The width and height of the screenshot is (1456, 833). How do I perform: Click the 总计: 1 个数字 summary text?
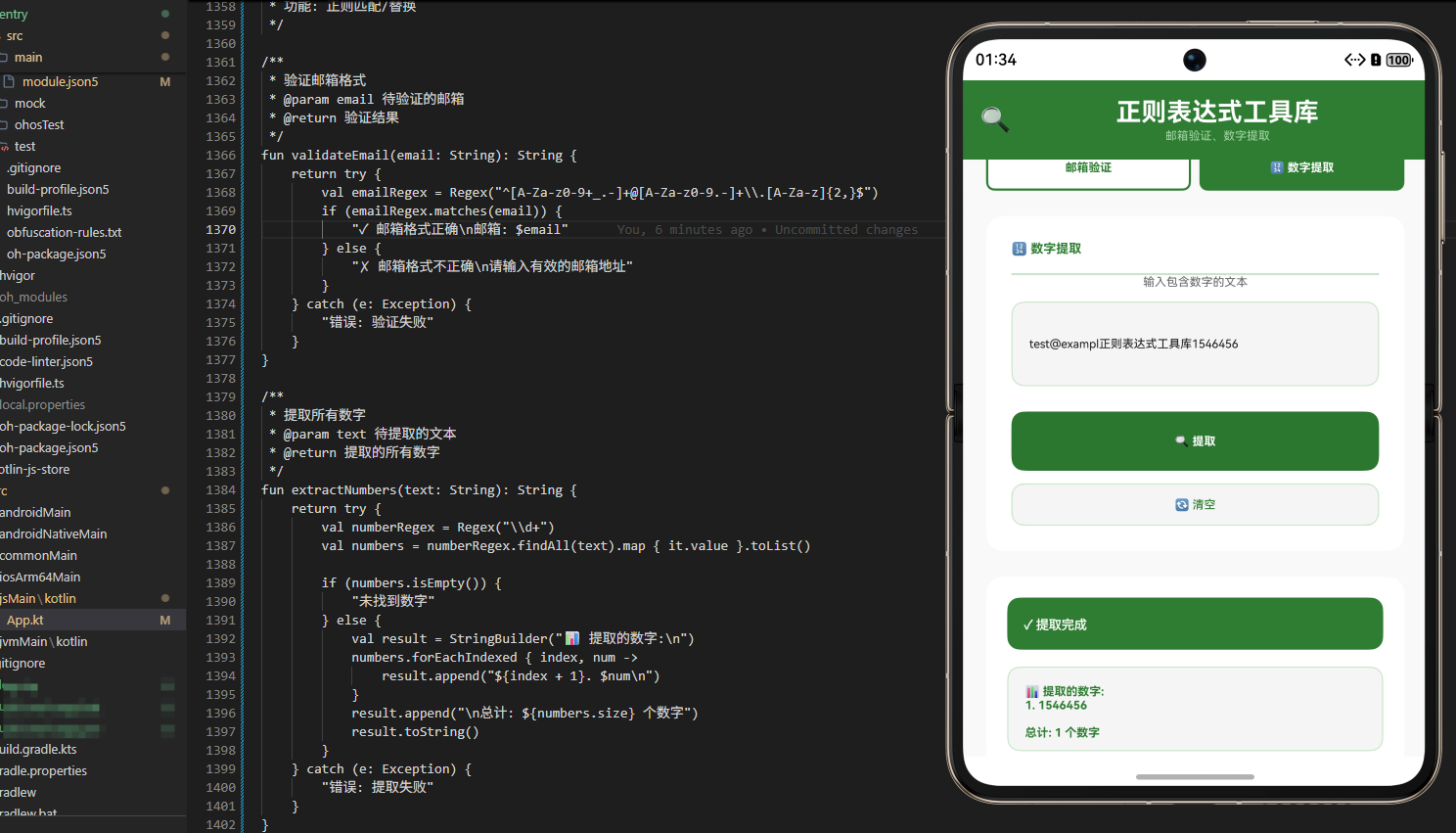[x=1062, y=732]
